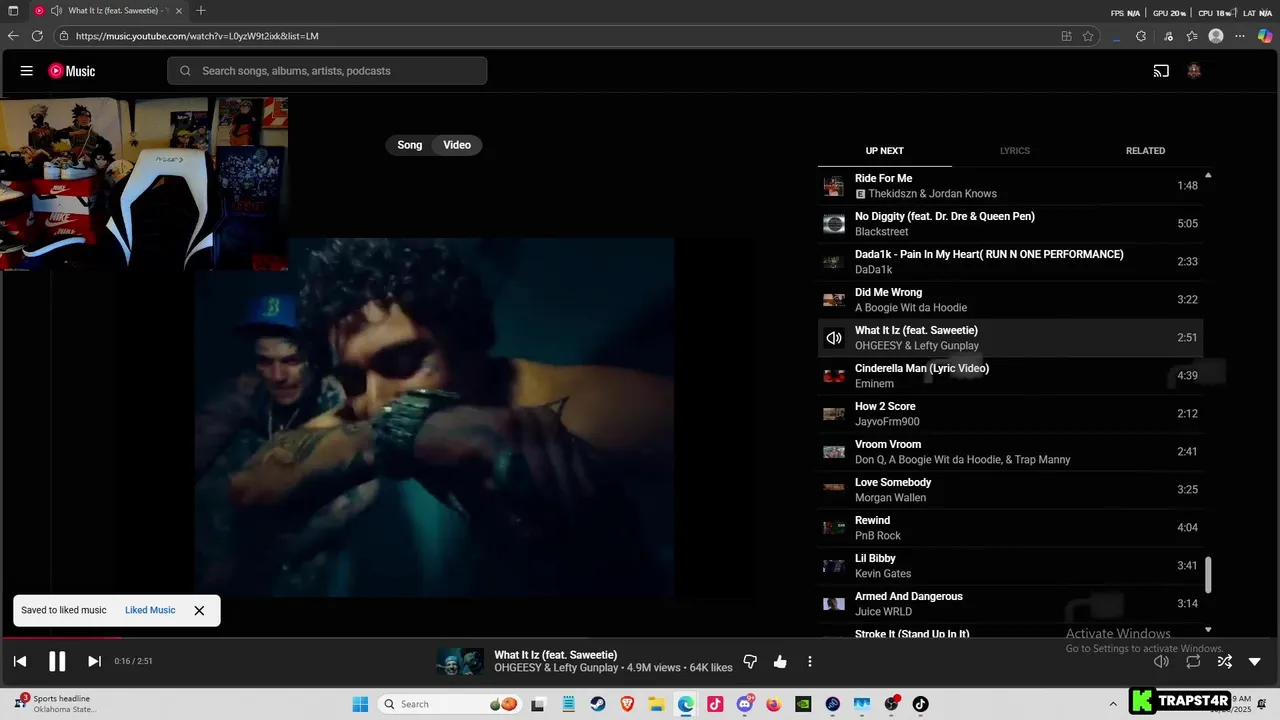
Task: Dismiss the Saved to liked music toast
Action: point(199,610)
